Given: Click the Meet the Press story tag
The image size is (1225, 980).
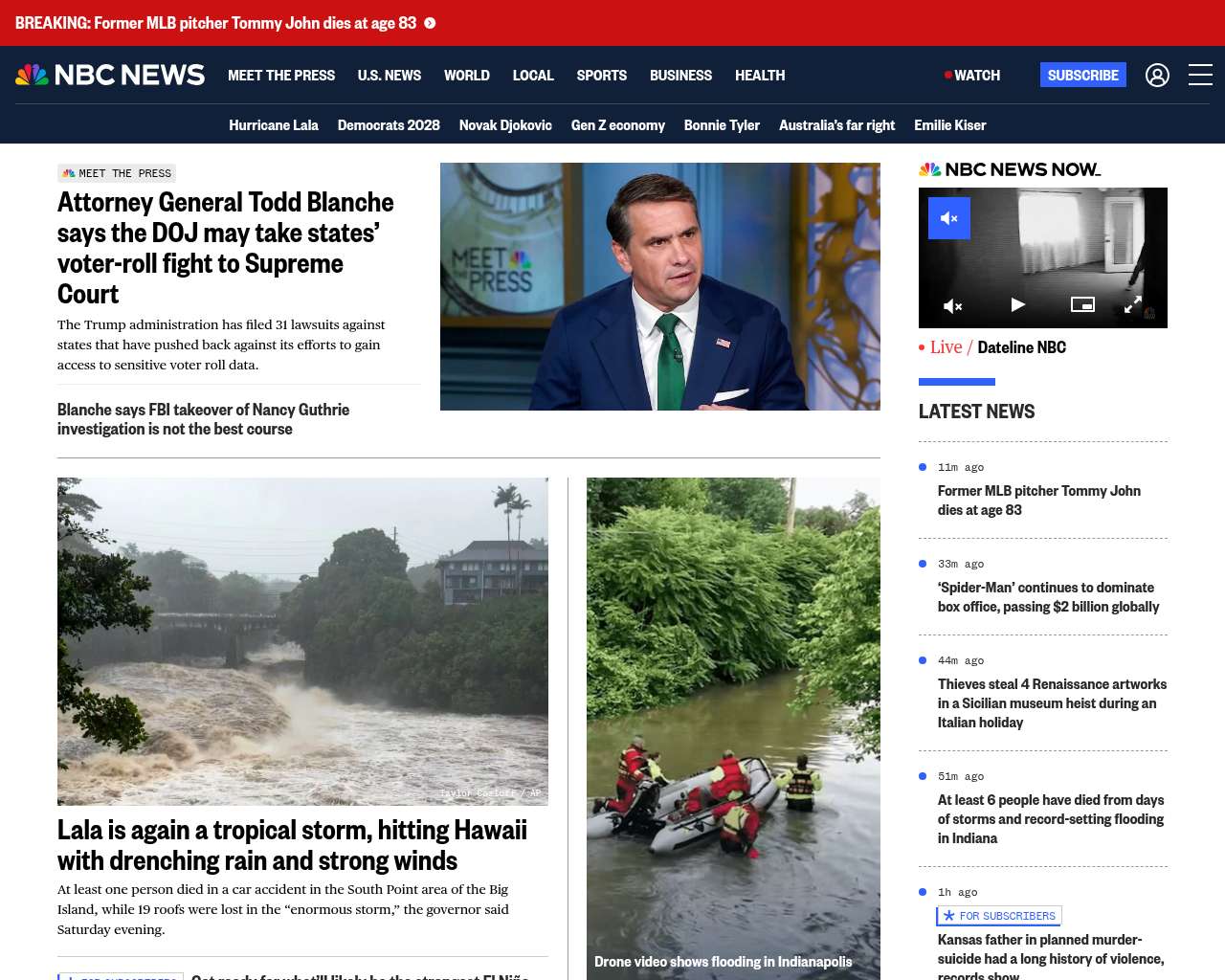Looking at the screenshot, I should 117,173.
